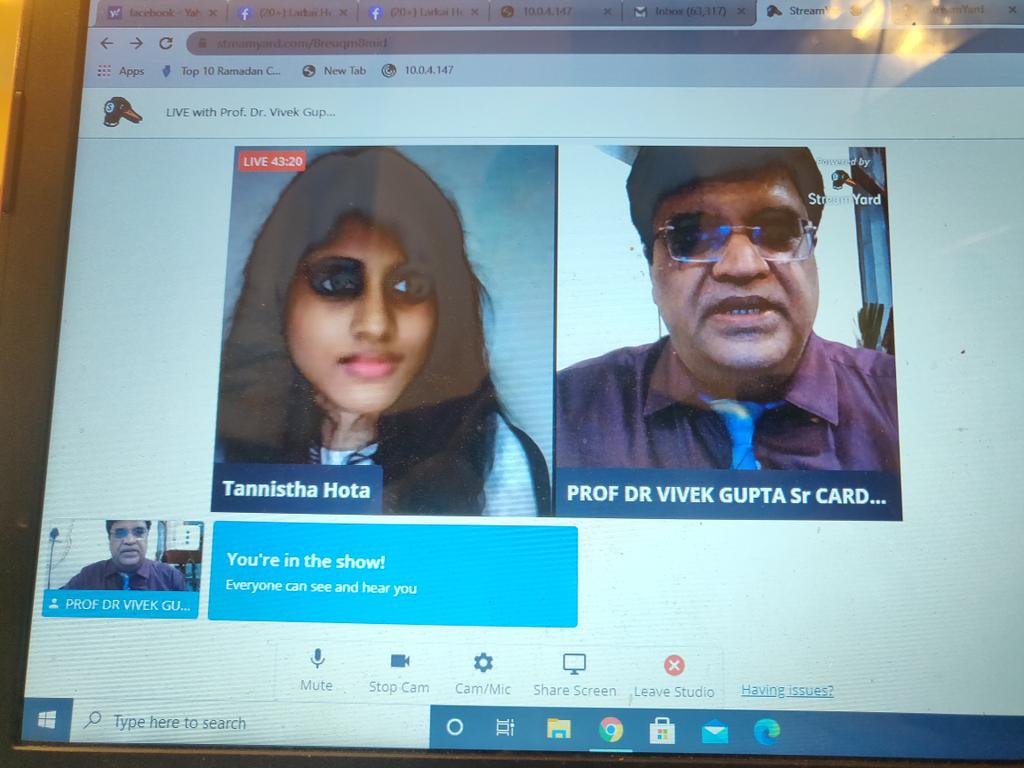This screenshot has width=1024, height=768.
Task: Open Cortana circle icon on the taskbar
Action: click(x=455, y=726)
